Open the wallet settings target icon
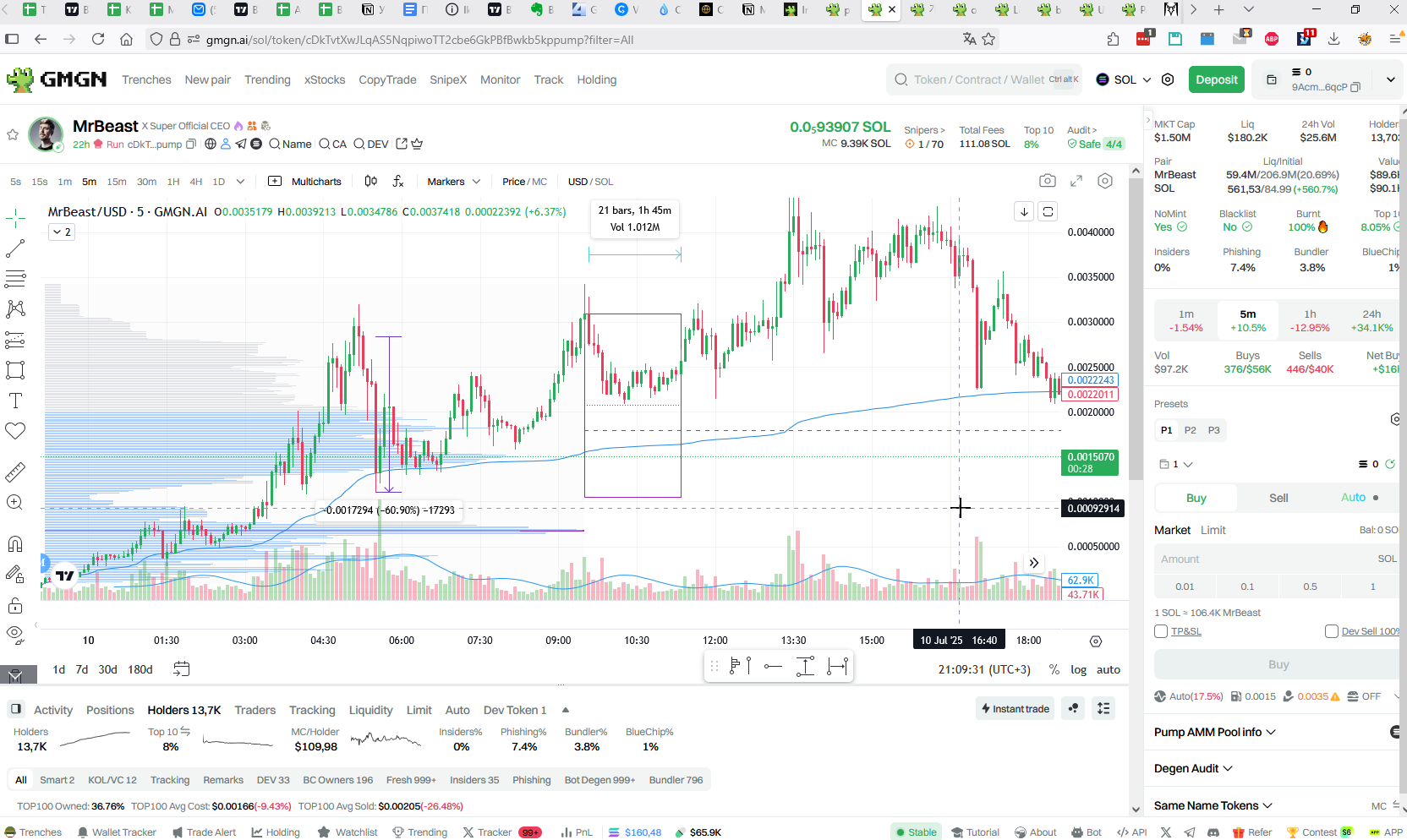Image resolution: width=1407 pixels, height=840 pixels. tap(1168, 79)
